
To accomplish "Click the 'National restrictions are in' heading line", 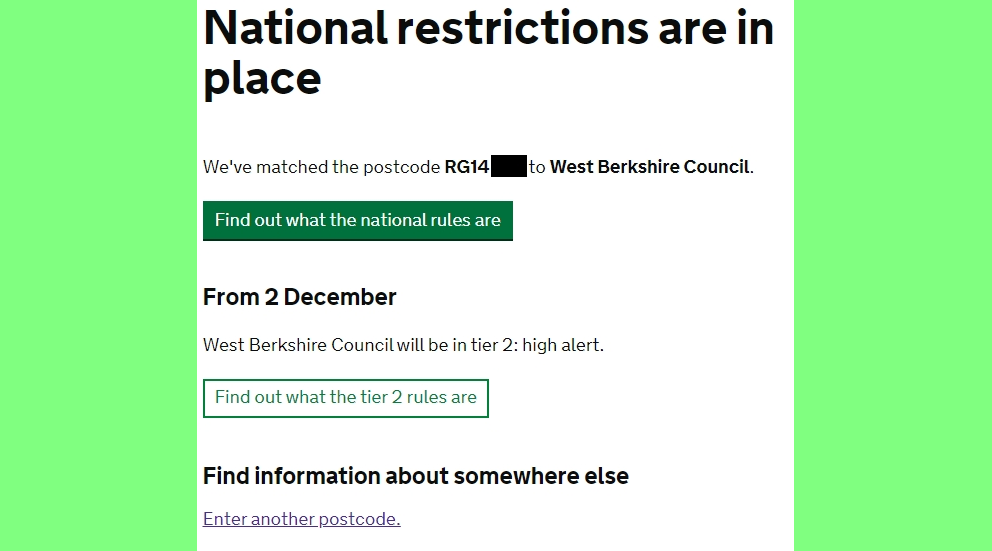I will (488, 28).
